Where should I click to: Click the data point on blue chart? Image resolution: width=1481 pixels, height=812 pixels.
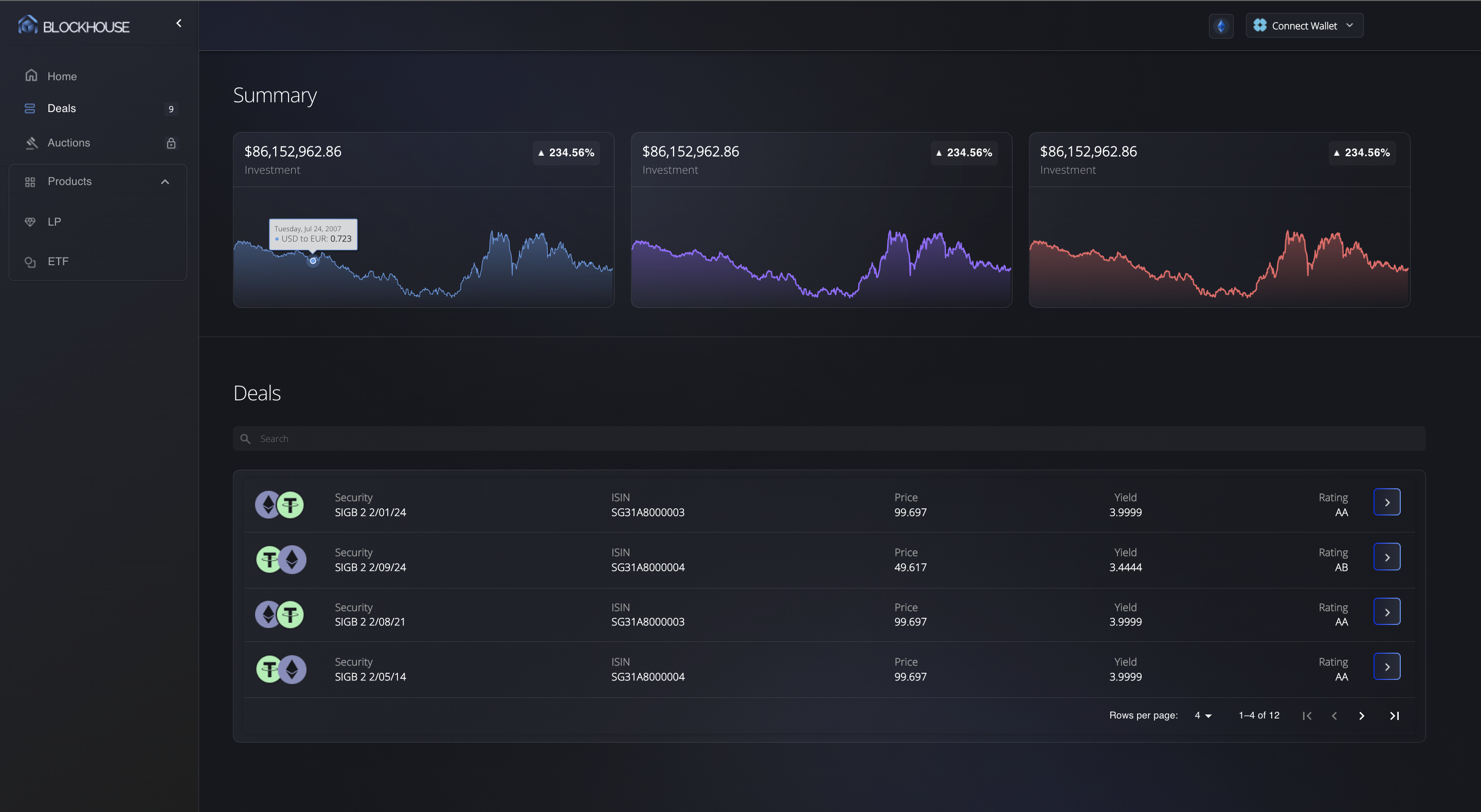(313, 261)
